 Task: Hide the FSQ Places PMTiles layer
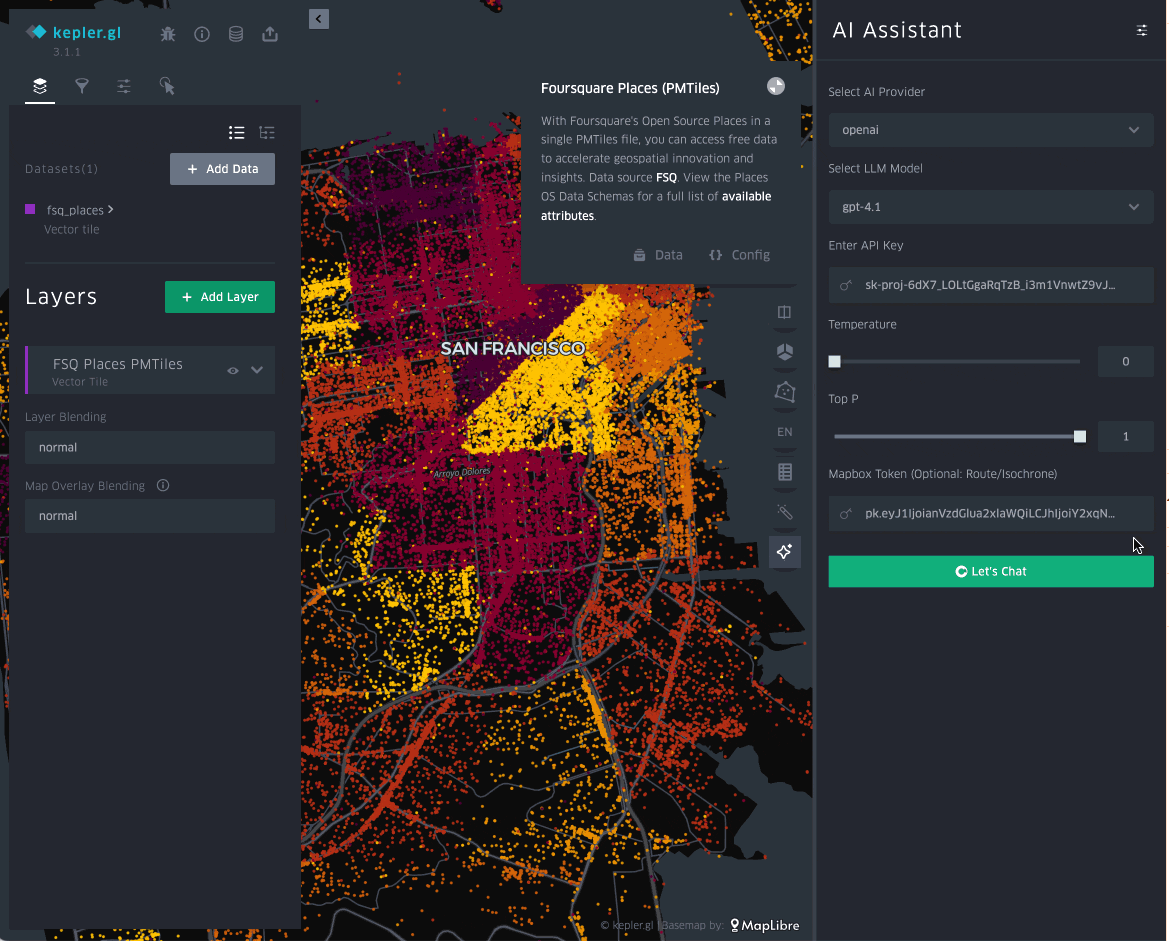(x=233, y=371)
